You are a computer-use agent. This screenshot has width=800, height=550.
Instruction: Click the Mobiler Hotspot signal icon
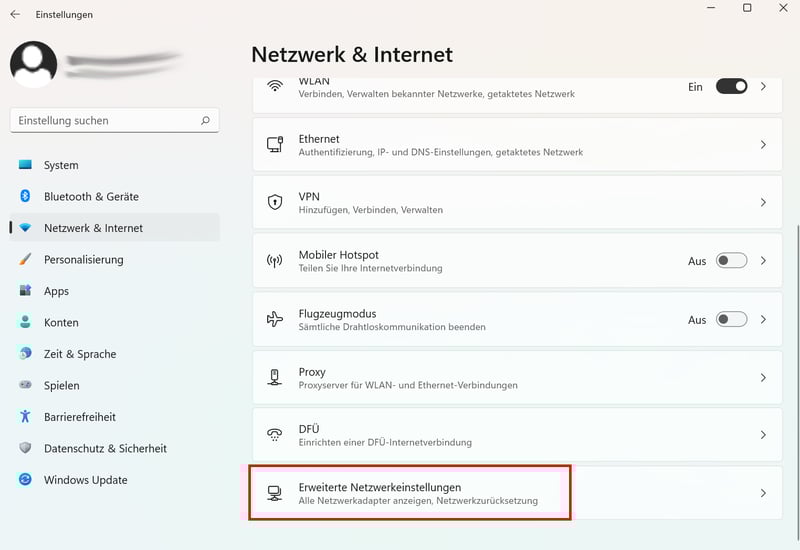click(x=275, y=261)
